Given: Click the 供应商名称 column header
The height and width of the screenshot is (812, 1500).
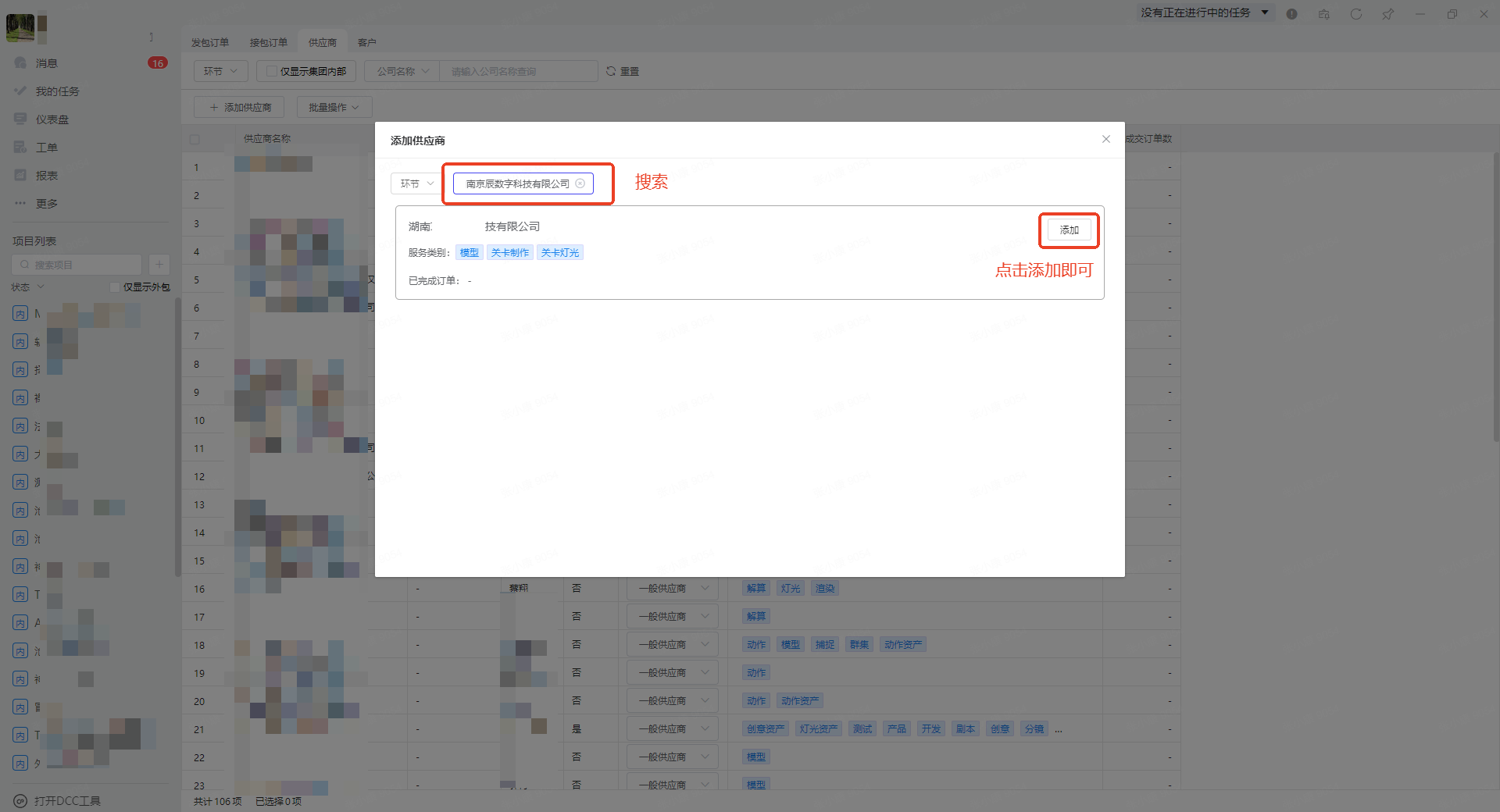Looking at the screenshot, I should pyautogui.click(x=267, y=139).
